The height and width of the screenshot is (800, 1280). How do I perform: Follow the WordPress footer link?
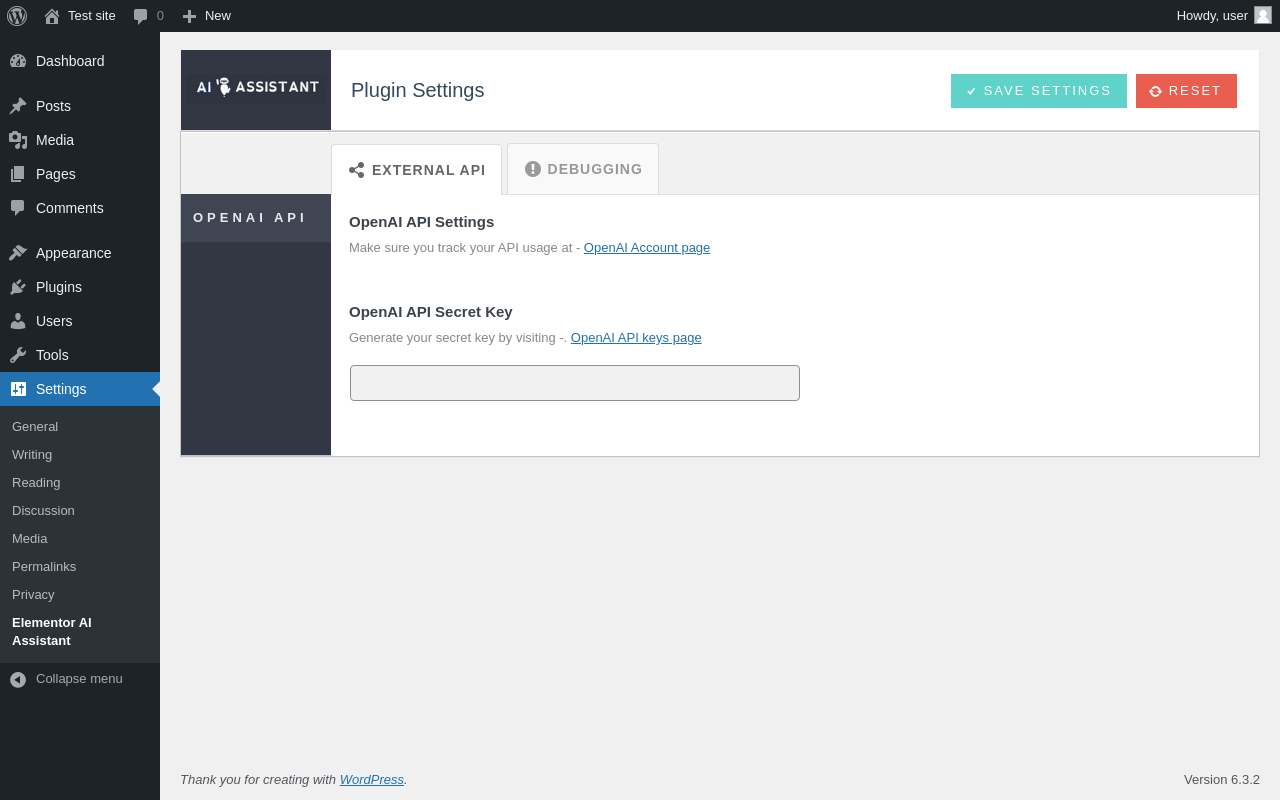[x=372, y=780]
